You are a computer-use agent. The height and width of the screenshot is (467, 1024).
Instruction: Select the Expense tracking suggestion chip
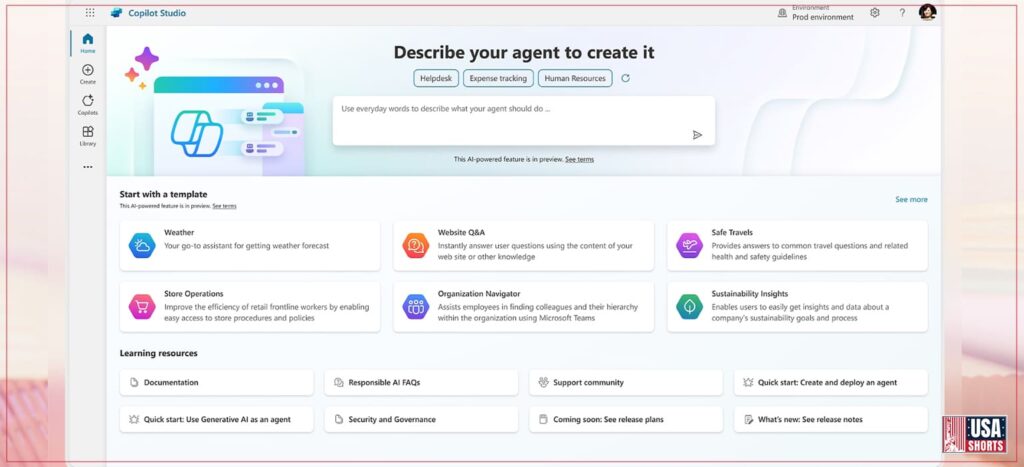(498, 78)
